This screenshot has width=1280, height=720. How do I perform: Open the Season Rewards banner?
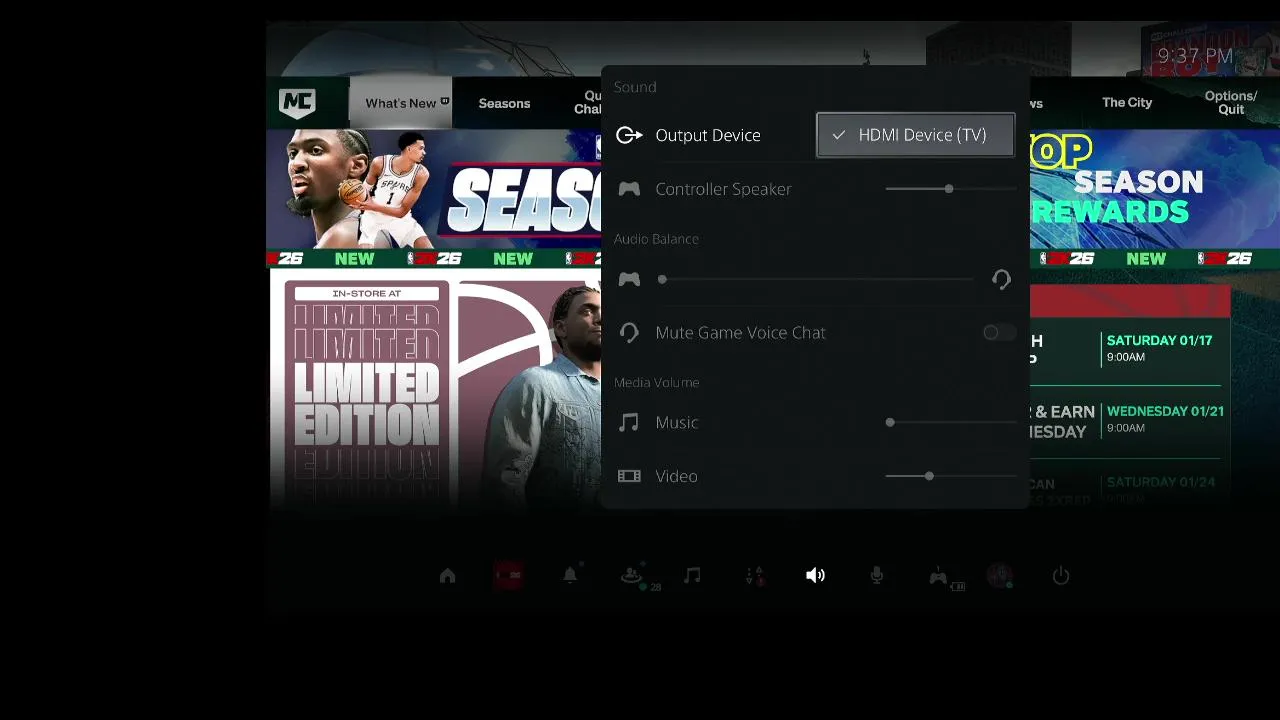click(1155, 190)
